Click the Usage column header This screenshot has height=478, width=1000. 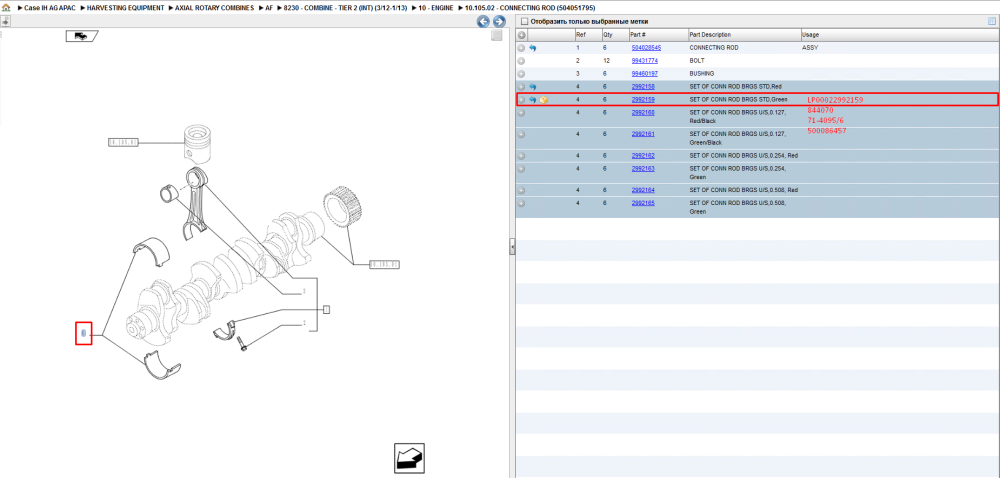click(x=810, y=35)
